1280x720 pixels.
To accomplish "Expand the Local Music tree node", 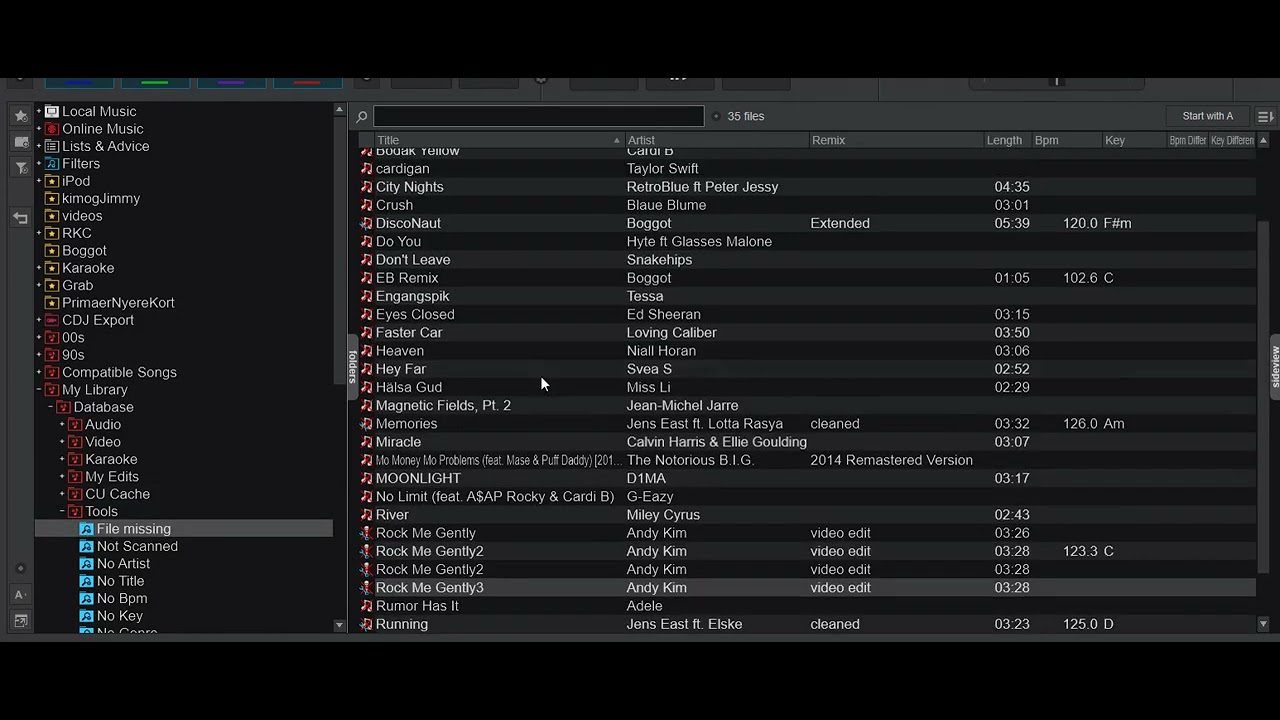I will 39,112.
